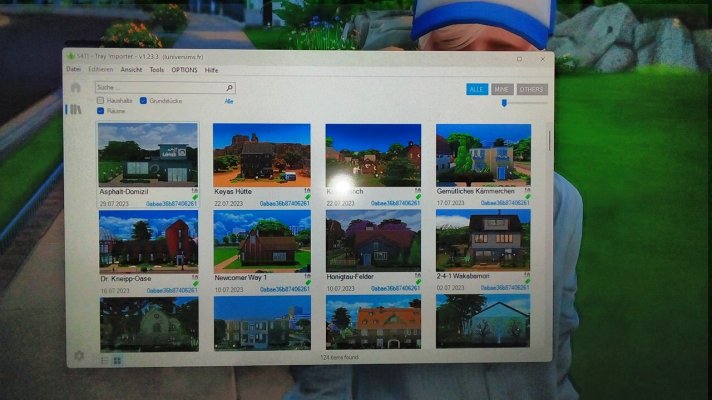Open settings gear at bottom left
This screenshot has height=400, width=712.
click(x=79, y=356)
